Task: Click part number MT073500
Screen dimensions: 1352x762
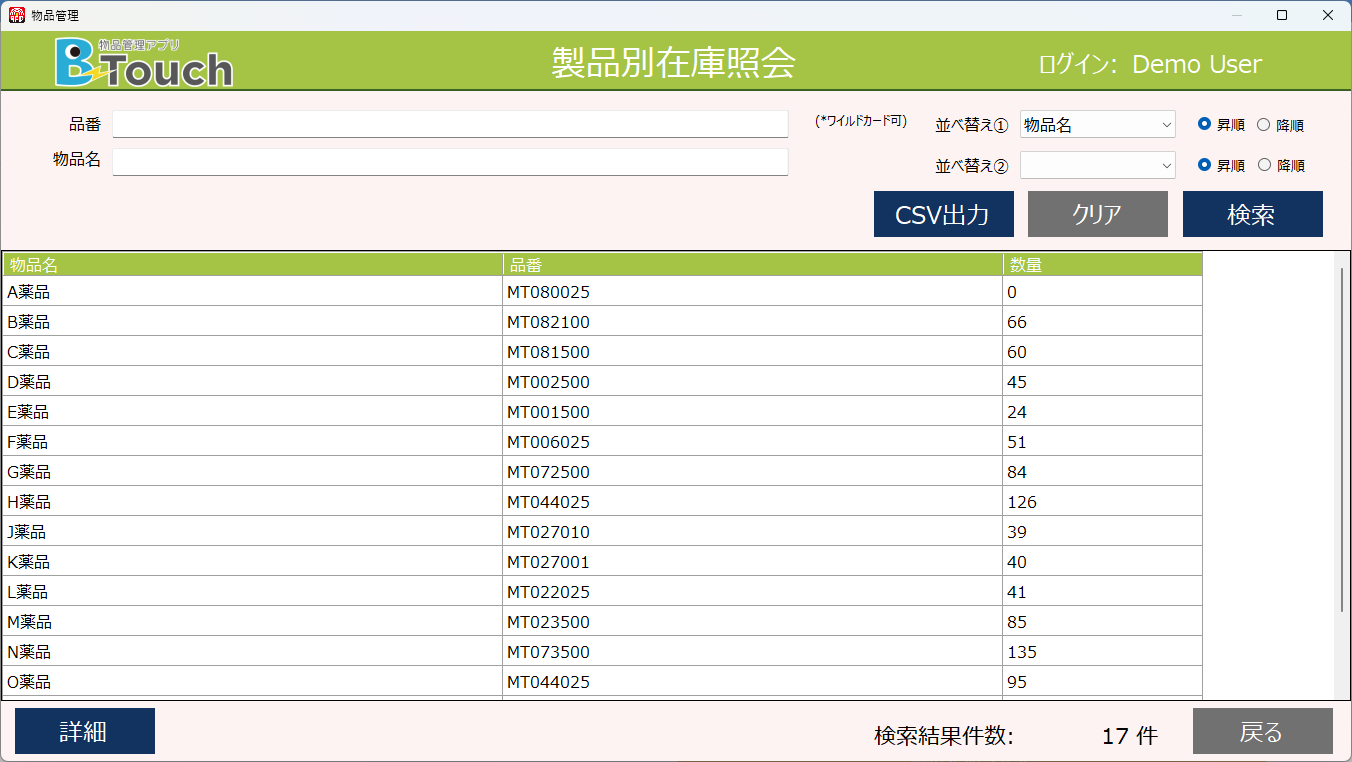Action: [548, 652]
